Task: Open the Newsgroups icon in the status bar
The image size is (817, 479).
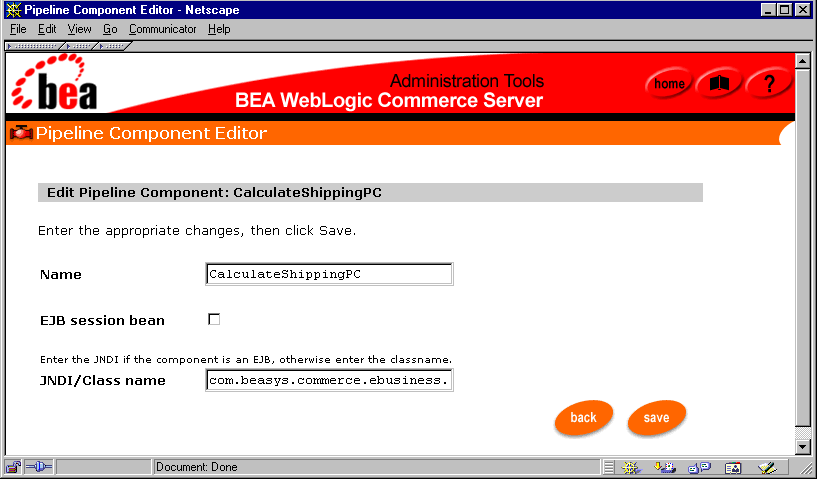Action: (x=699, y=468)
